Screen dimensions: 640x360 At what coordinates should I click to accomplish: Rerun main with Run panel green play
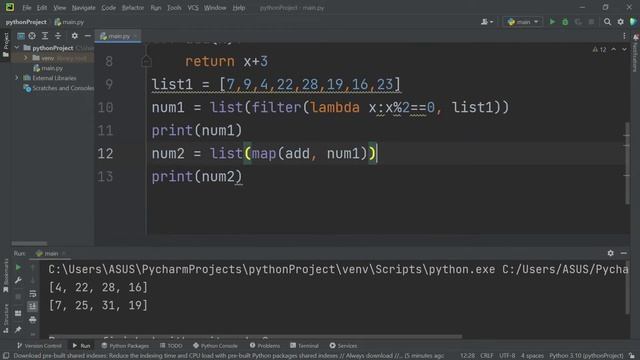[18, 267]
